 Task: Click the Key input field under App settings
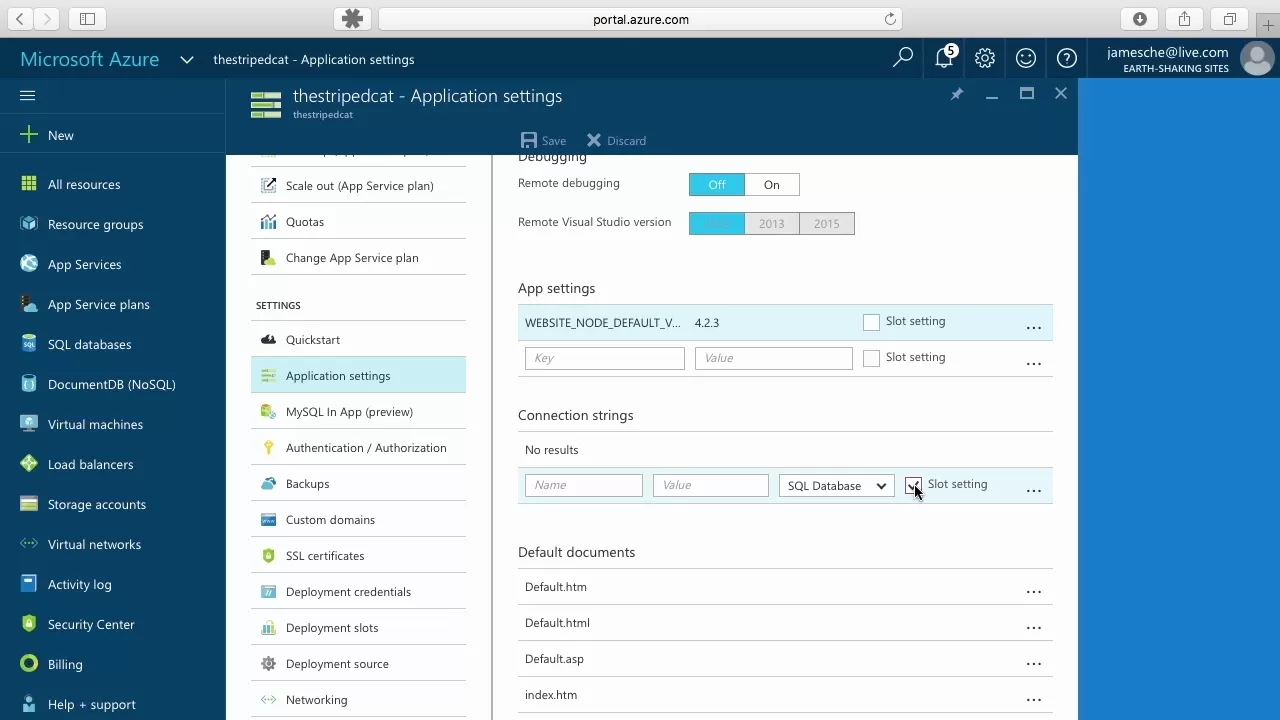point(604,357)
